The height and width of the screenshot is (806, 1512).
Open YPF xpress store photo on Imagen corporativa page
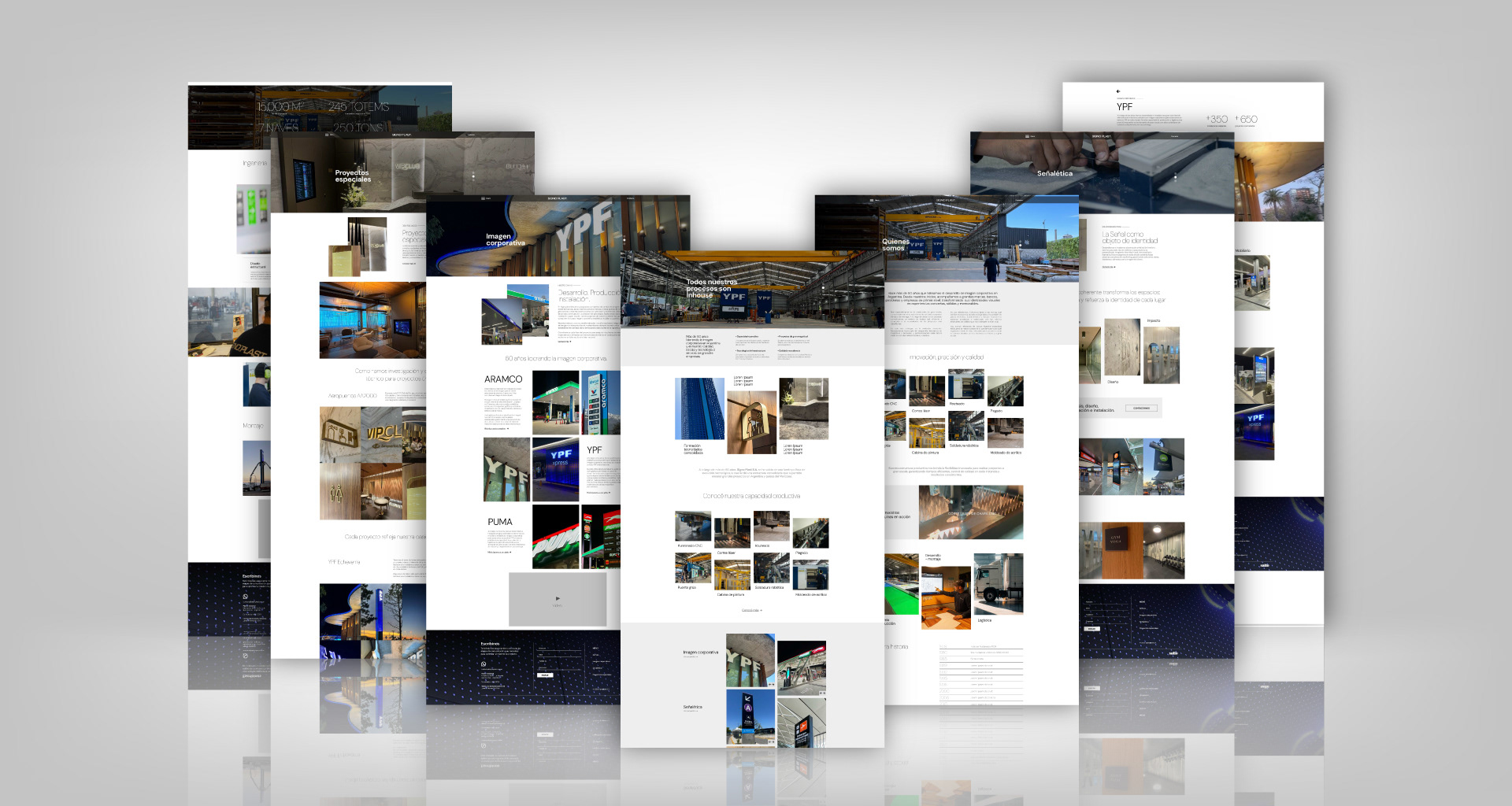coord(556,470)
